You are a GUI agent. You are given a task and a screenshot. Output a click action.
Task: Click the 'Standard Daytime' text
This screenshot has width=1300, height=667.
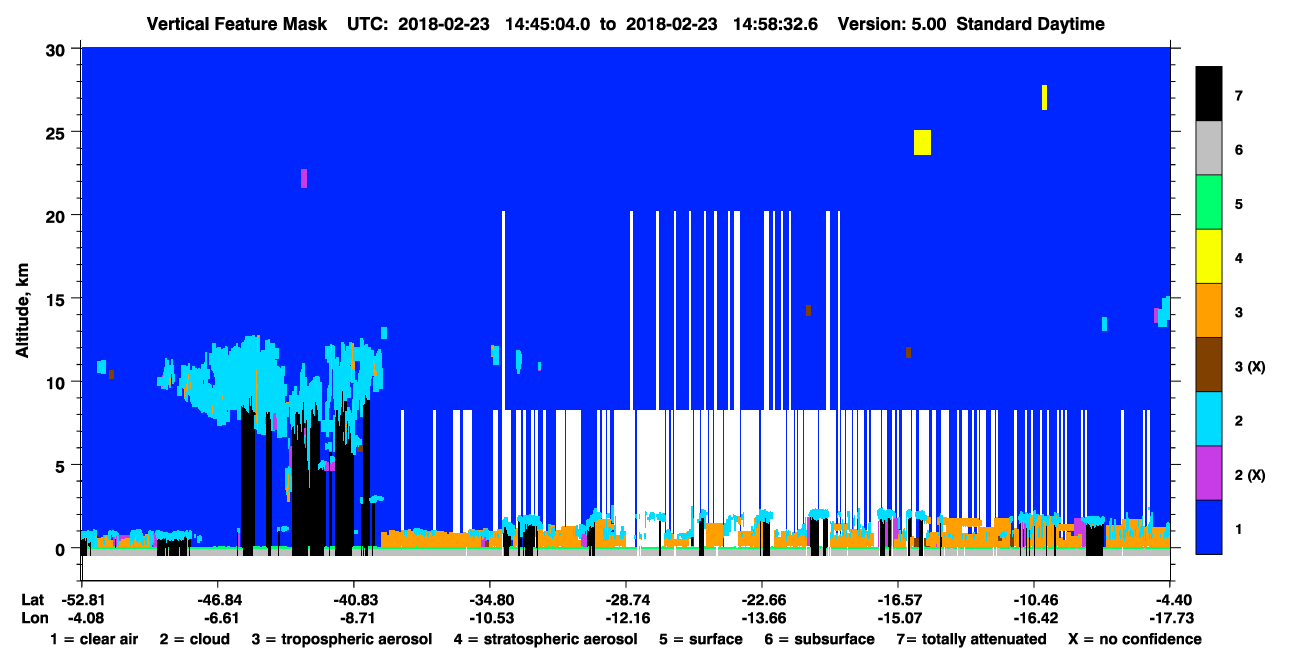[1030, 24]
